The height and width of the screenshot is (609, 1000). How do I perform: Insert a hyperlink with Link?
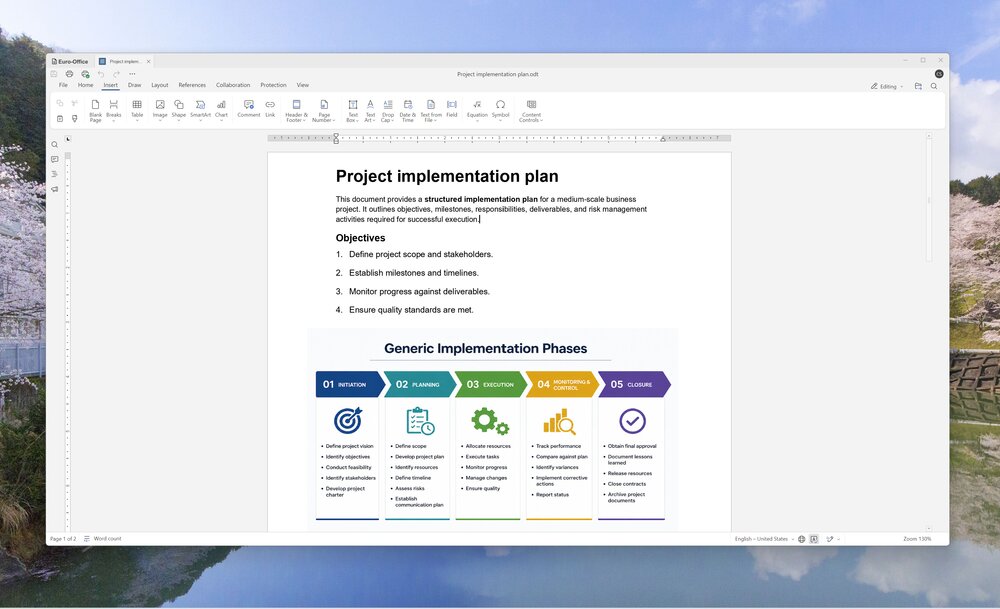(x=270, y=108)
